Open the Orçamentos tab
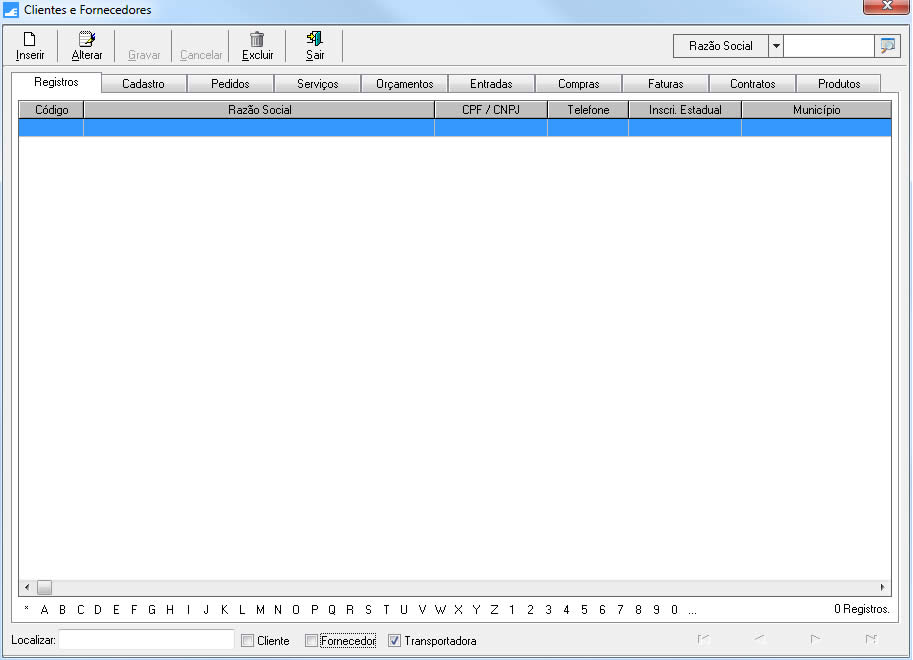 (x=404, y=84)
